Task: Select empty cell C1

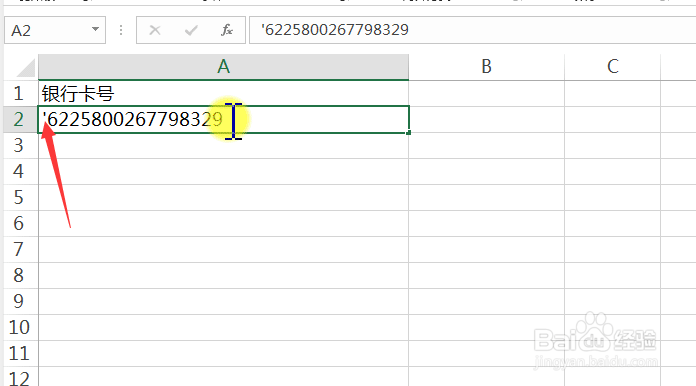Action: (613, 94)
